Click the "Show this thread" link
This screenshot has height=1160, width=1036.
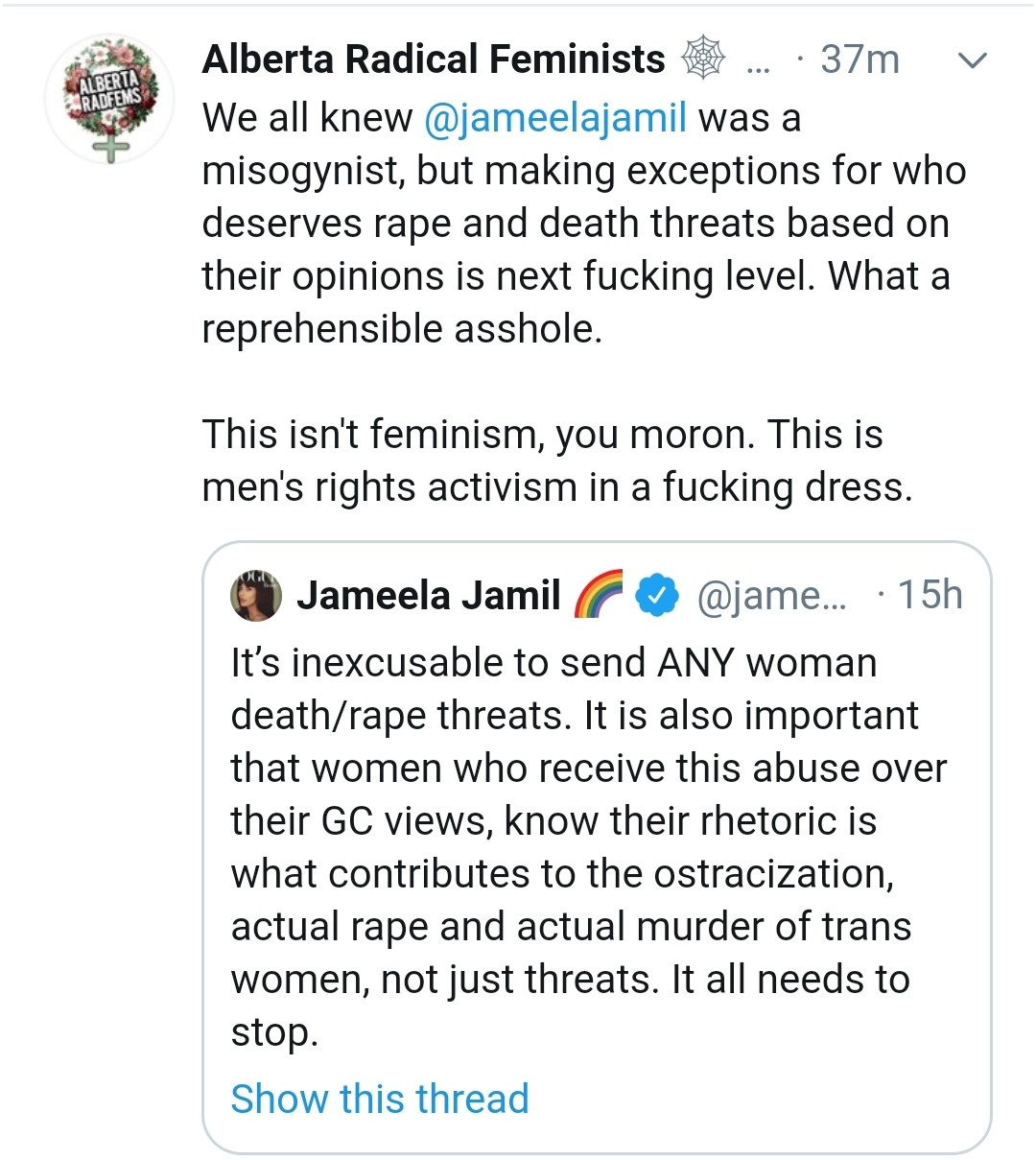[x=380, y=1099]
